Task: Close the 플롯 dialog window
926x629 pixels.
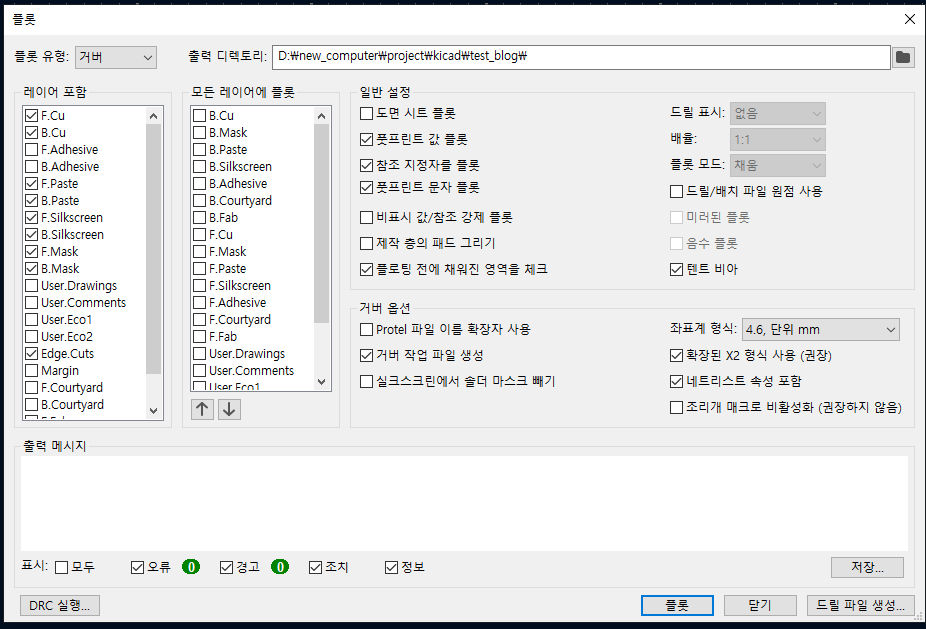Action: pyautogui.click(x=909, y=19)
